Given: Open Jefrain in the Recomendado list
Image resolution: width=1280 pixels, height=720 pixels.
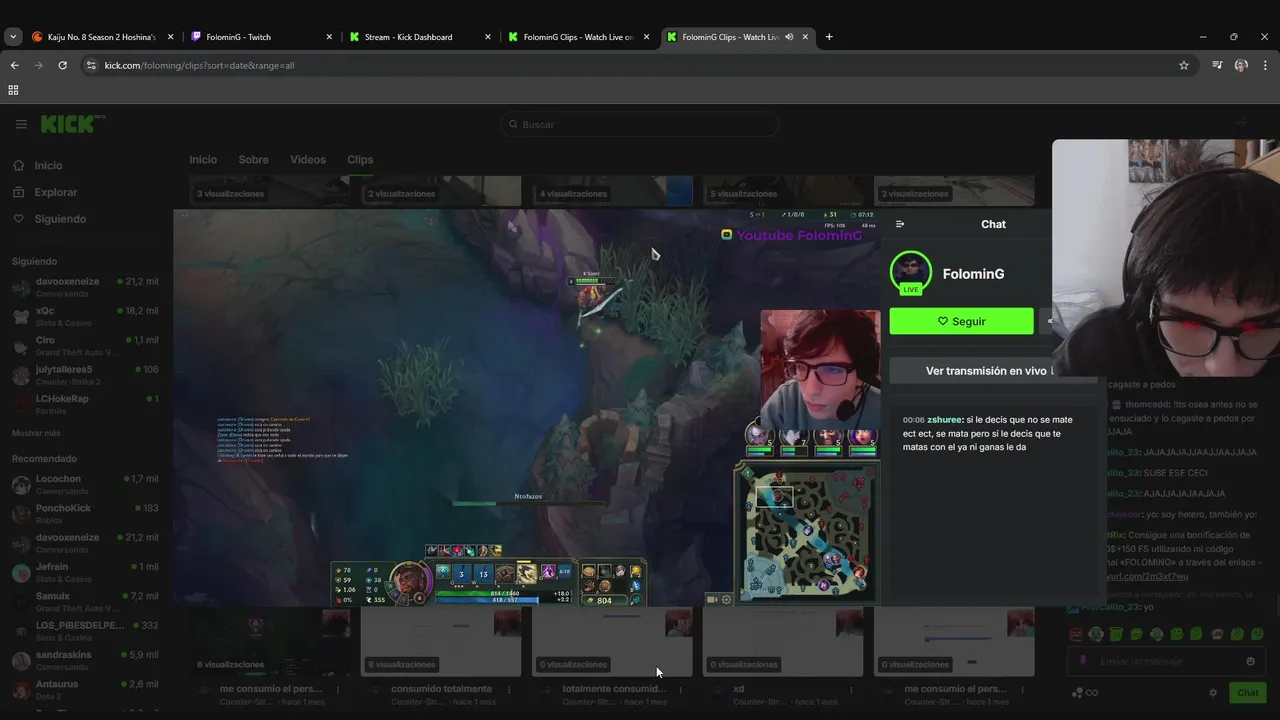Looking at the screenshot, I should 86,573.
